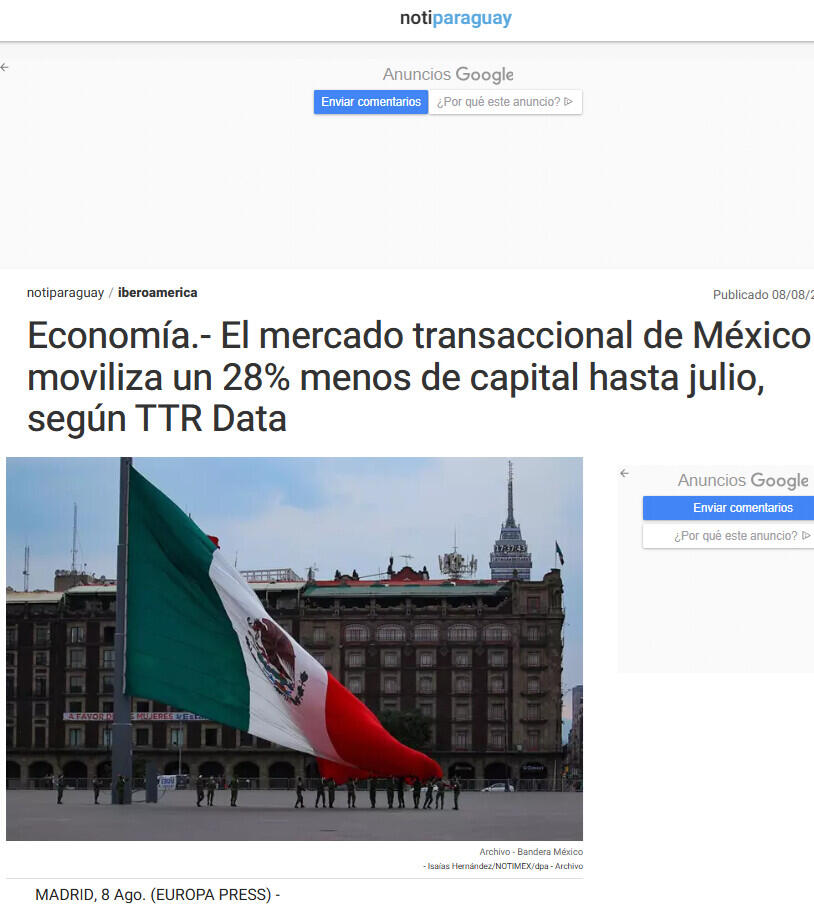Click the AdChoices triangle icon in sidebar ad
The width and height of the screenshot is (814, 907).
(806, 536)
